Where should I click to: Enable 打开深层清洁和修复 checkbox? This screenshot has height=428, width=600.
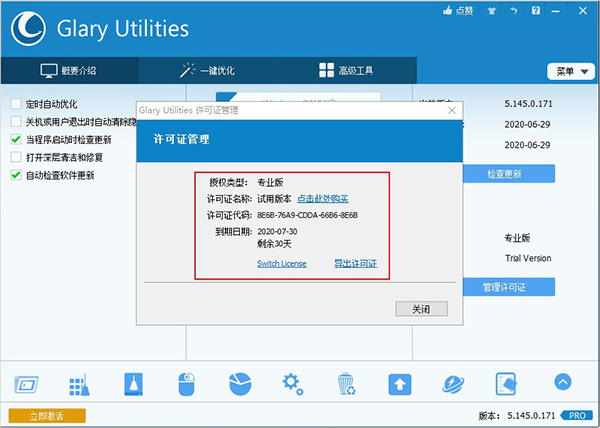coord(16,157)
